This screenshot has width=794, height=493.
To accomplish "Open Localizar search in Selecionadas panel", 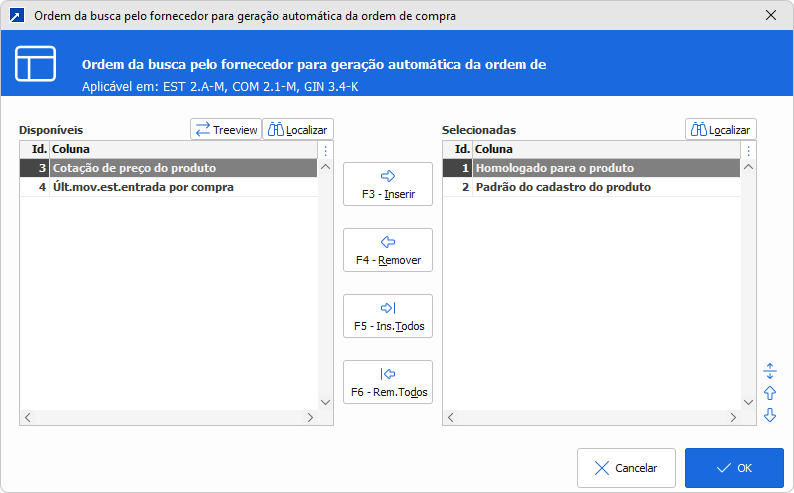I will tap(721, 129).
